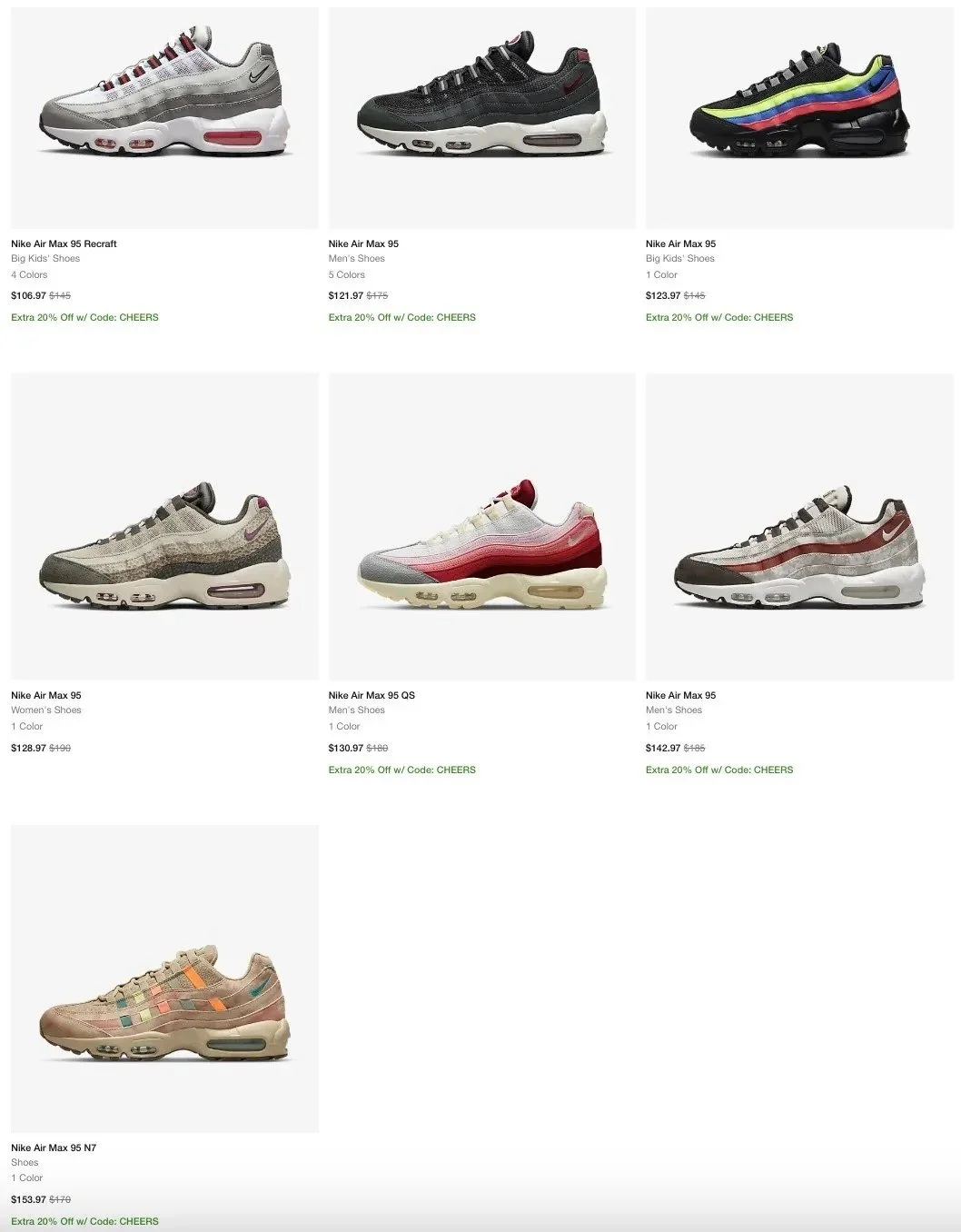Viewport: 961px width, 1232px height.
Task: Open the red gradient Air Max 95 QS image
Action: (482, 526)
